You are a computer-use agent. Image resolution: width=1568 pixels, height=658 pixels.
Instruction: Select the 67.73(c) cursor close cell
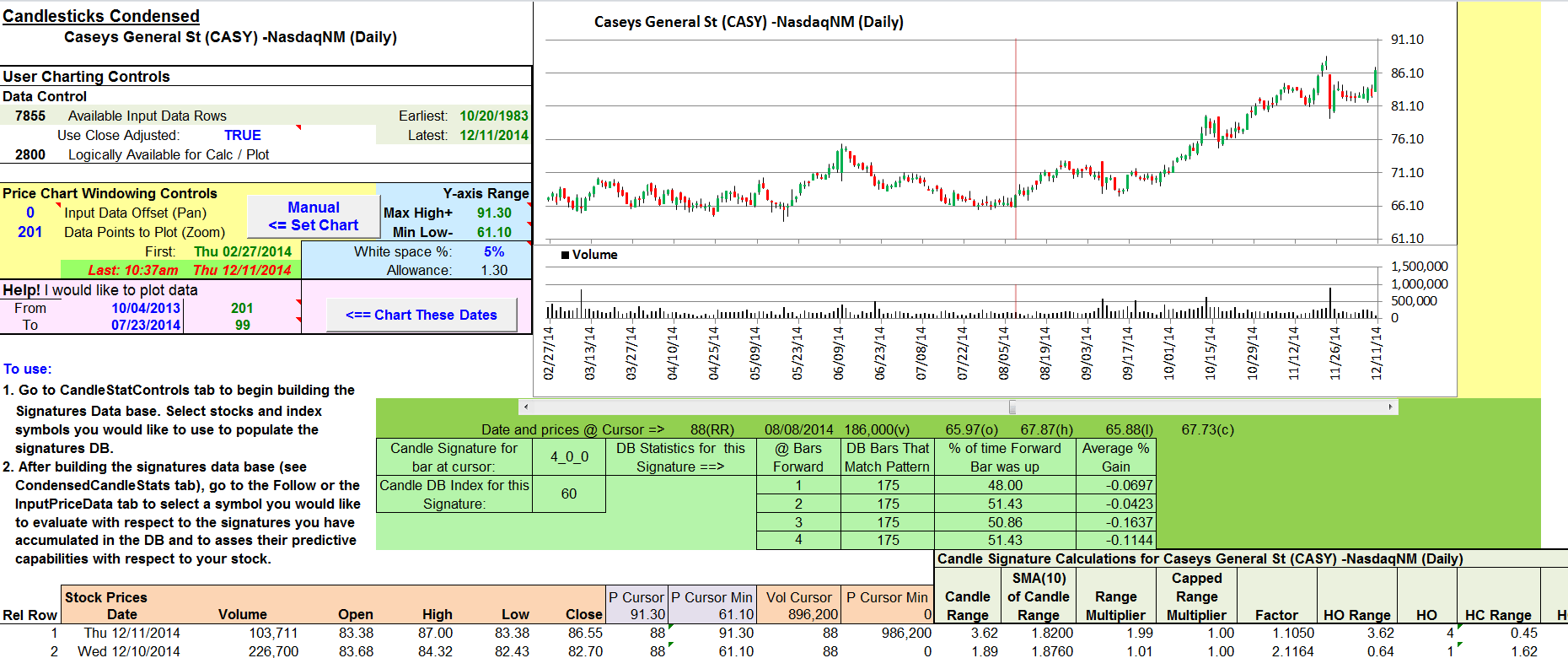[1207, 429]
